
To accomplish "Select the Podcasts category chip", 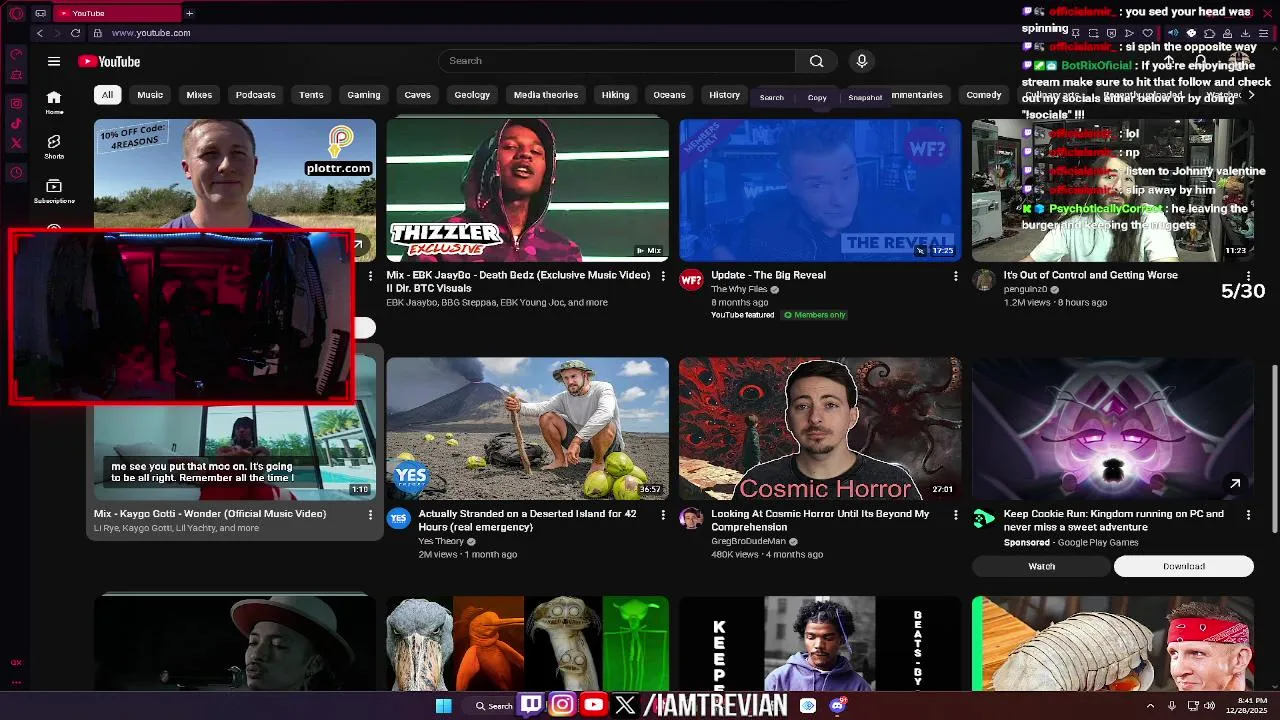I will (x=255, y=95).
